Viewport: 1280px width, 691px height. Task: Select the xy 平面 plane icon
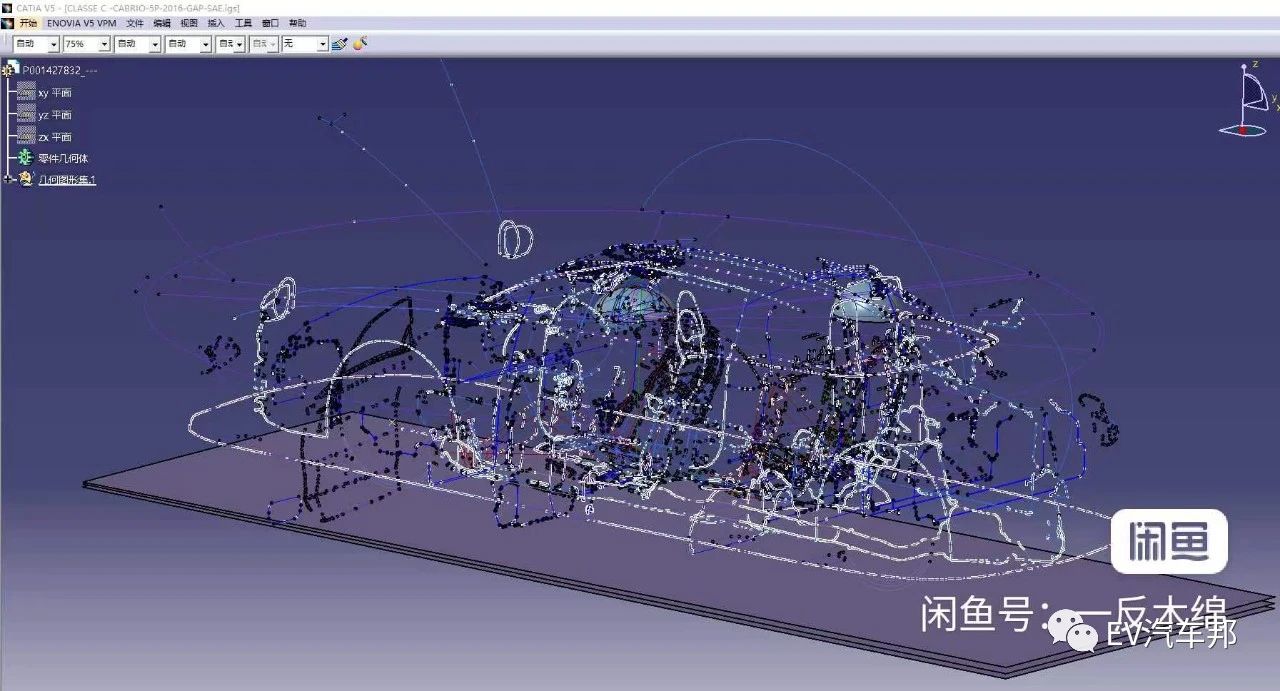26,92
